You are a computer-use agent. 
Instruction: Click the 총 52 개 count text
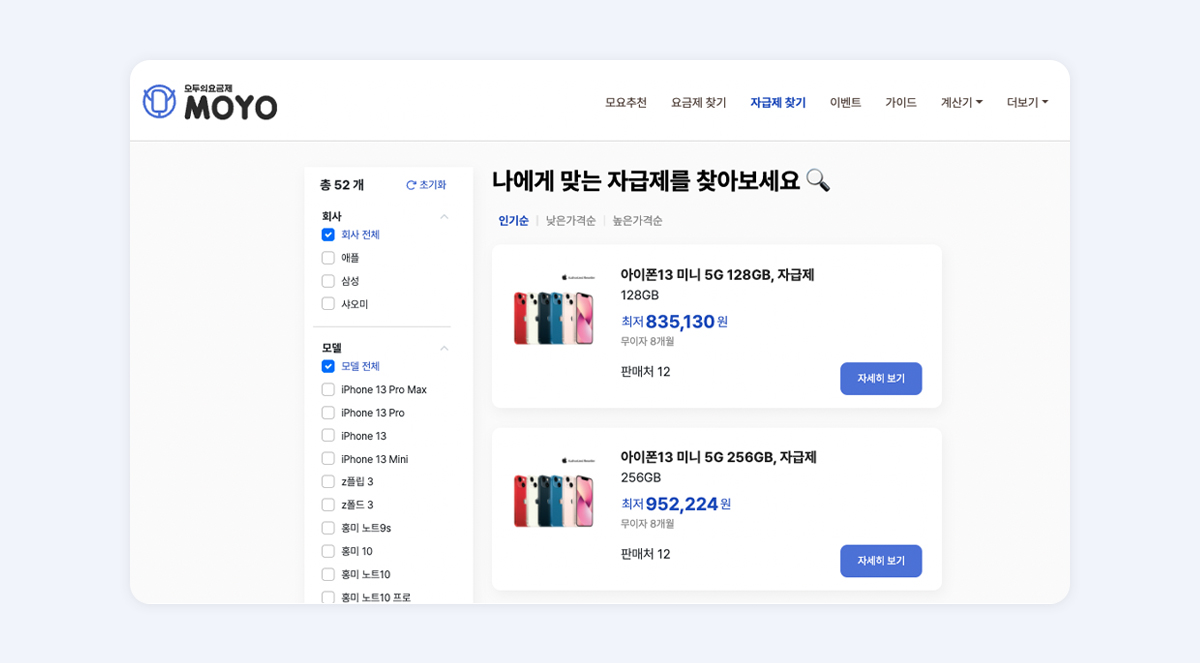[x=342, y=185]
